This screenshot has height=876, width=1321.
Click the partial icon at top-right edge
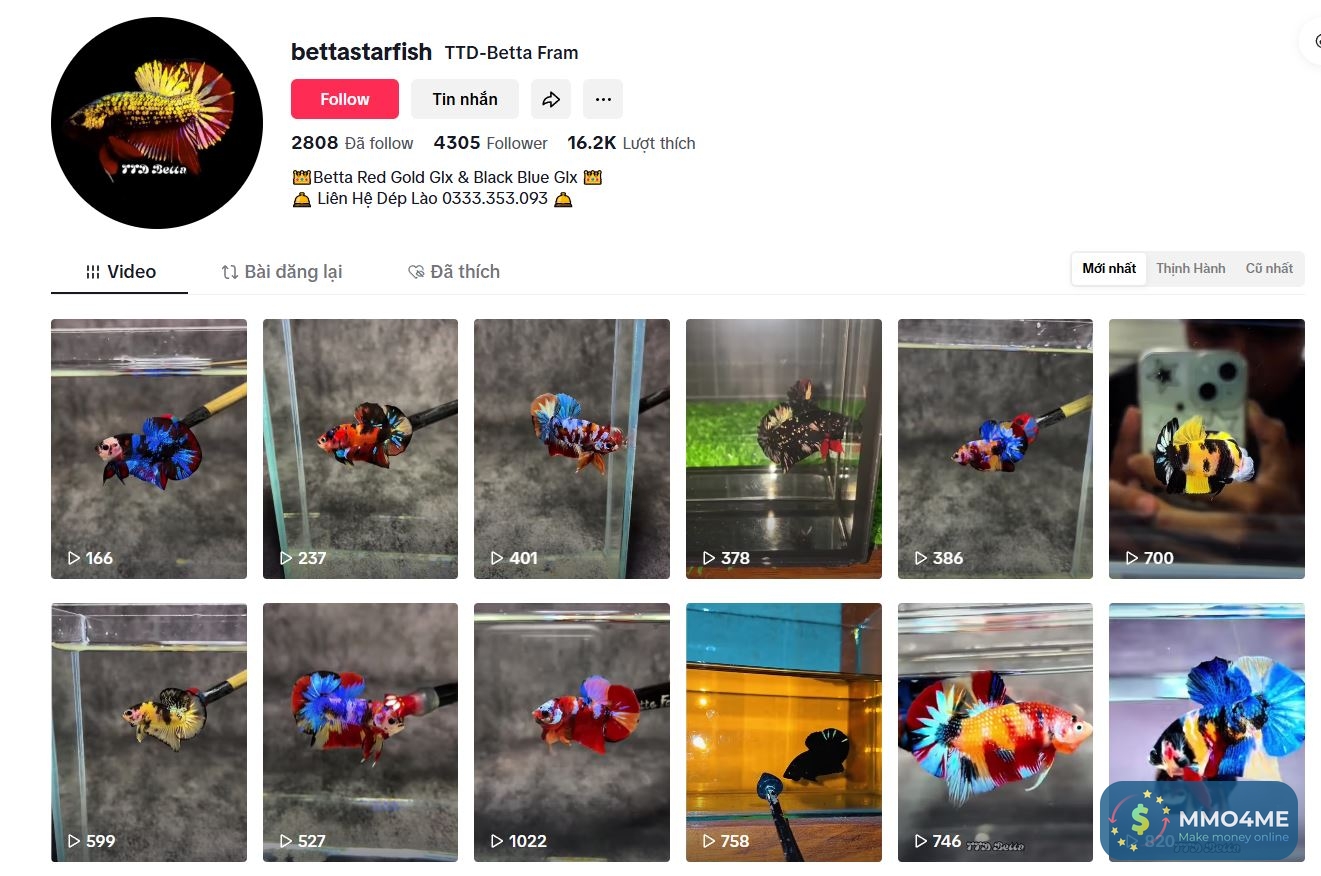coord(1311,40)
